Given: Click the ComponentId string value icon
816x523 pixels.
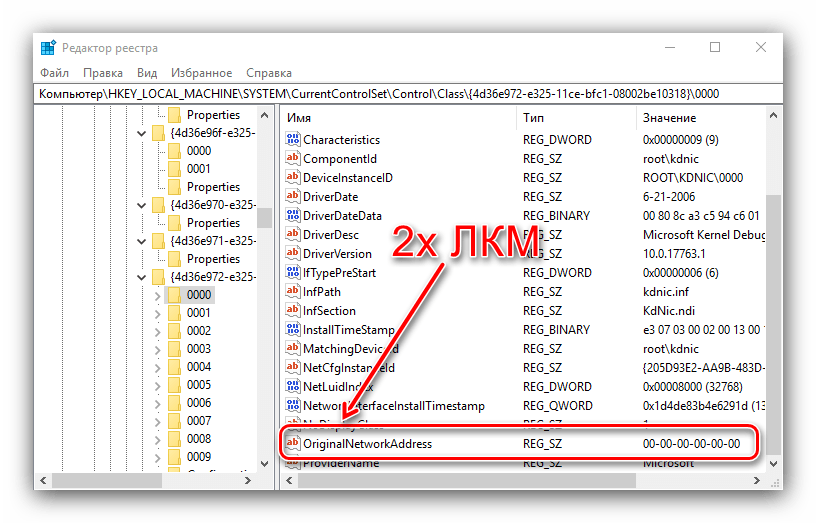Looking at the screenshot, I should pyautogui.click(x=293, y=159).
